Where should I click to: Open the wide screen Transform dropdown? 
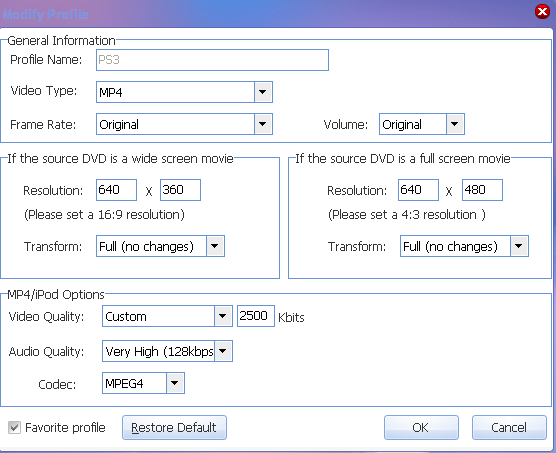click(x=160, y=246)
